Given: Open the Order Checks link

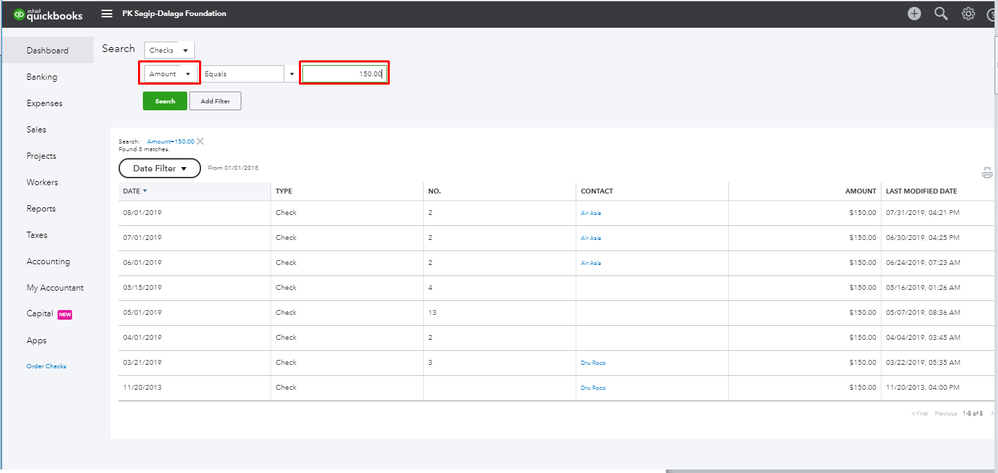Looking at the screenshot, I should pos(46,366).
